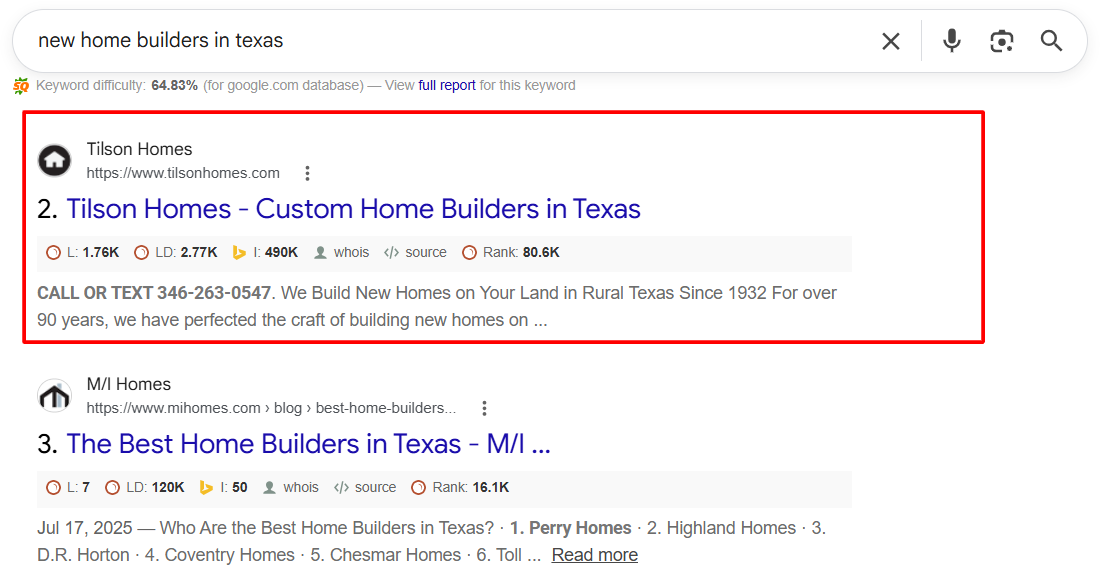The height and width of the screenshot is (585, 1100).
Task: Start voice search with microphone icon
Action: click(951, 41)
